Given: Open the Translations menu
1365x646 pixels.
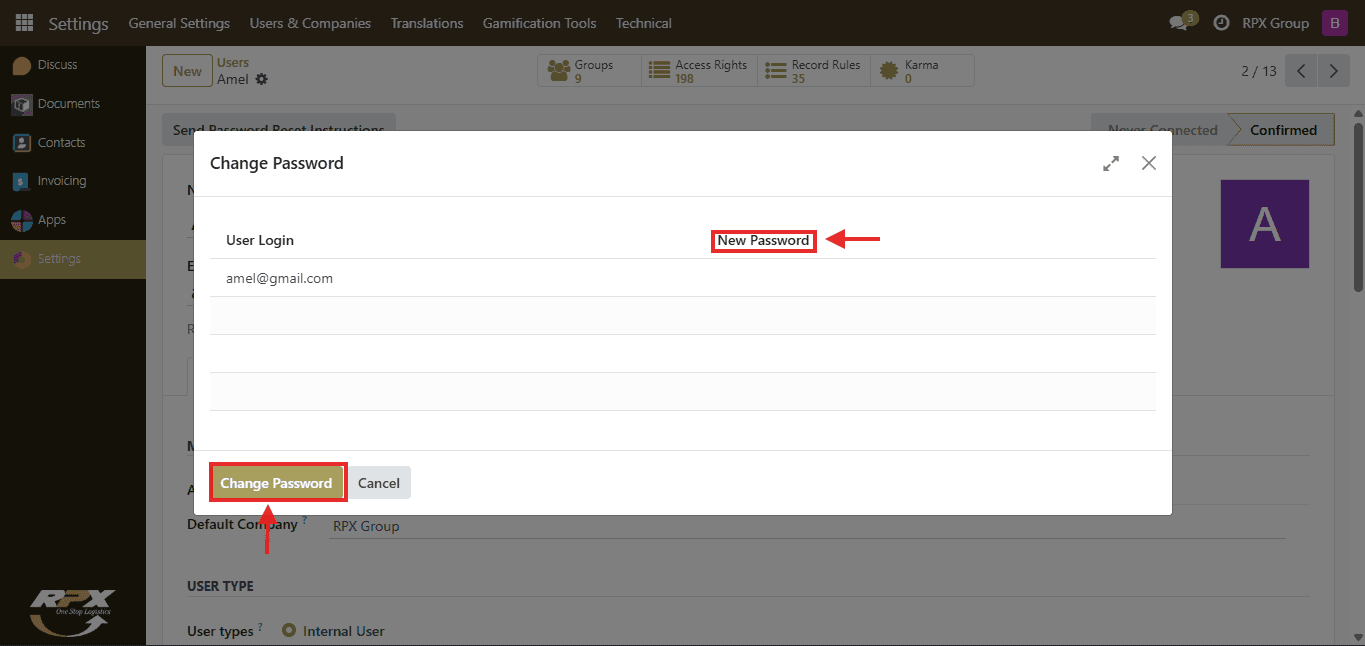Looking at the screenshot, I should pyautogui.click(x=427, y=23).
